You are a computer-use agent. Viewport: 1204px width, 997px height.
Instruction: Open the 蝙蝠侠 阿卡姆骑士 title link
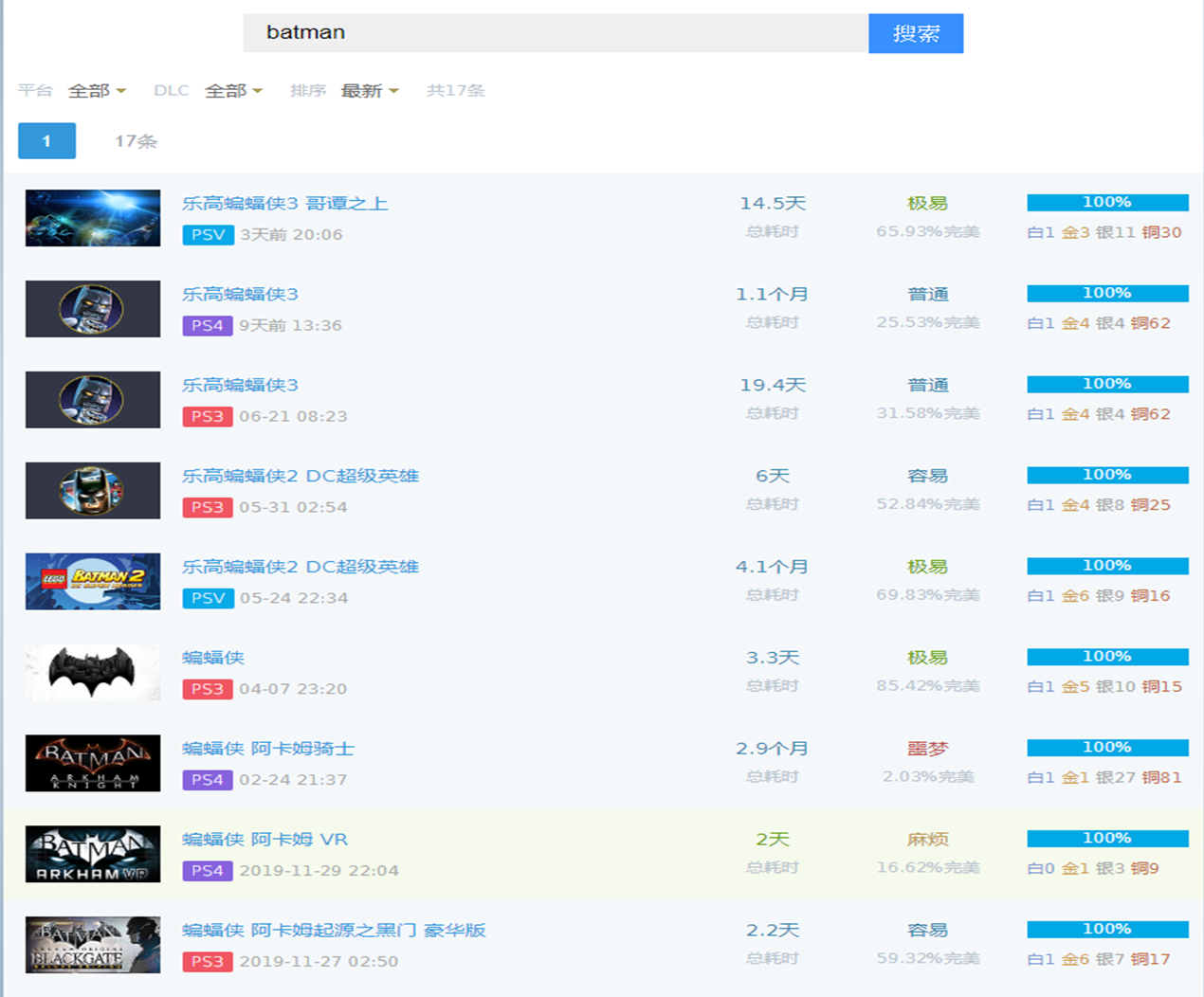268,749
